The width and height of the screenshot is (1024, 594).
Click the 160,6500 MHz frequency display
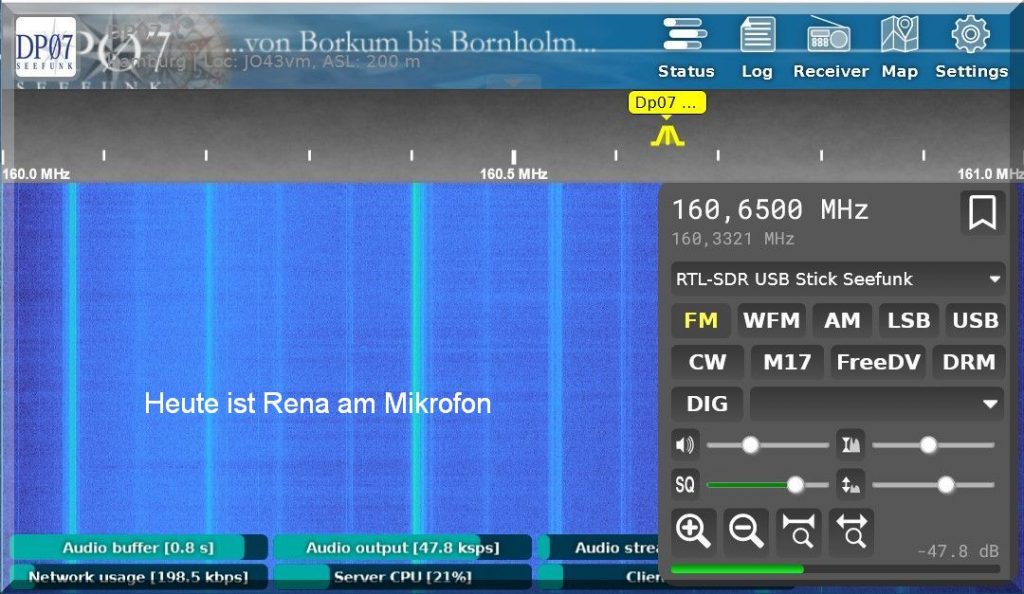click(x=770, y=210)
